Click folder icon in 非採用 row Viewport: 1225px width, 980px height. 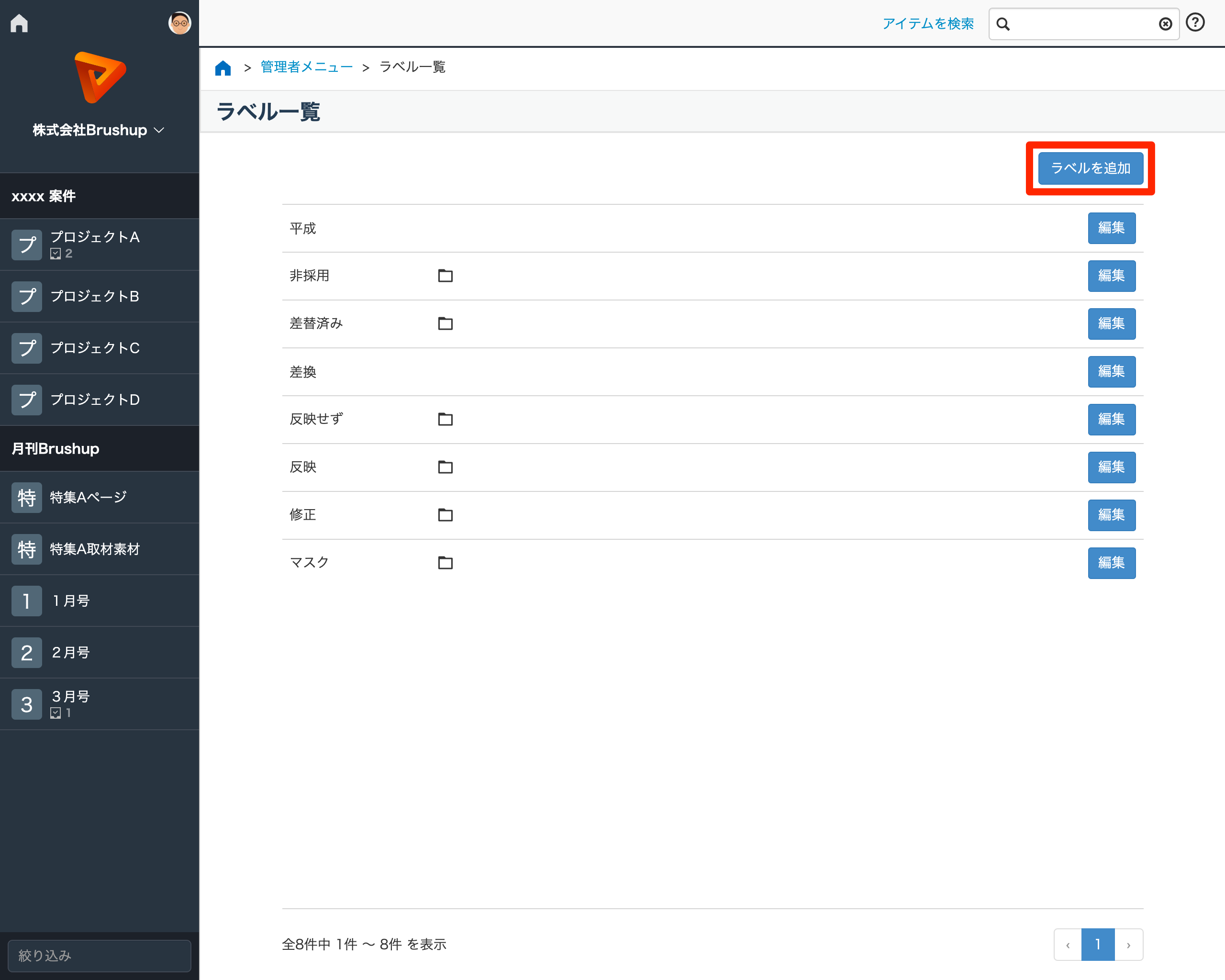coord(445,276)
